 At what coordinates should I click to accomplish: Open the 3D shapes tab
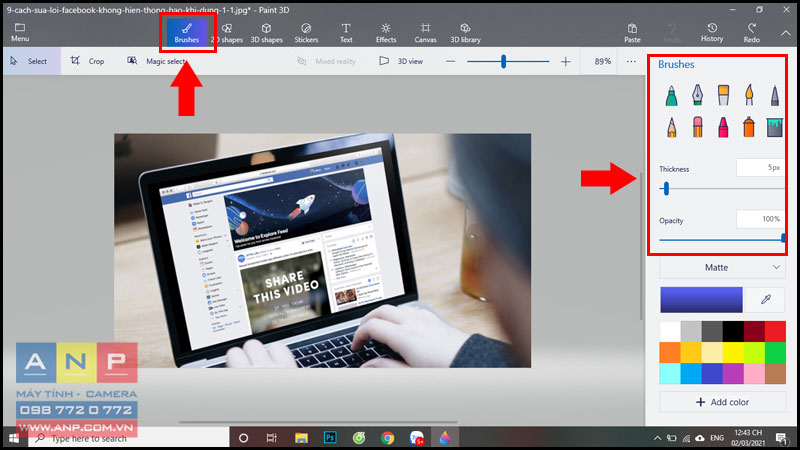pos(266,33)
